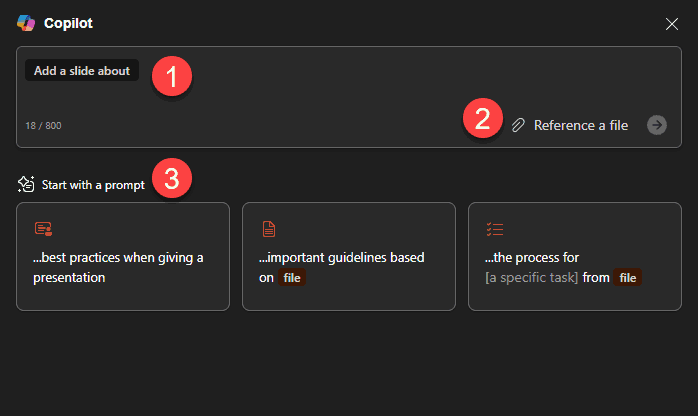The height and width of the screenshot is (416, 698).
Task: Click the 'file' chip in process card
Action: [x=628, y=278]
